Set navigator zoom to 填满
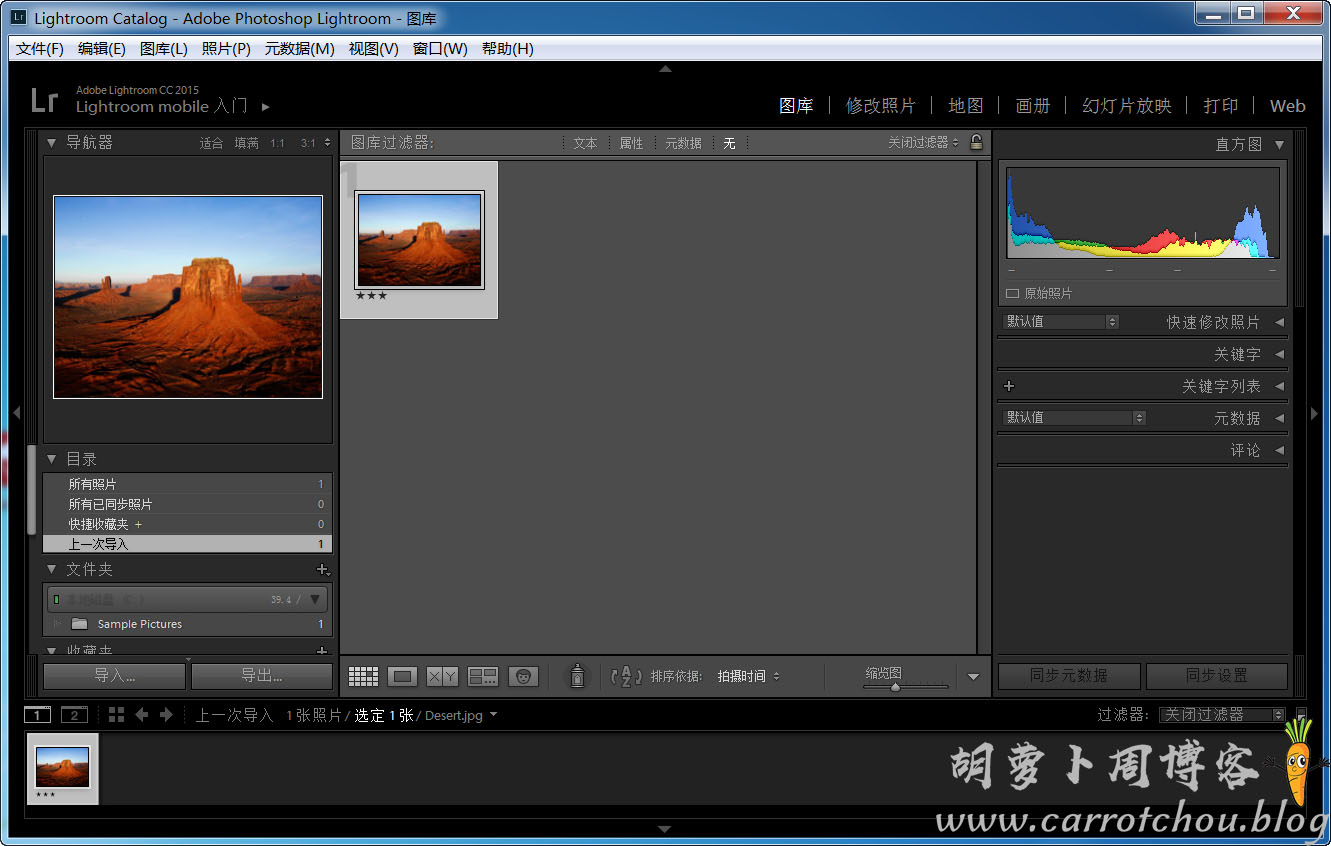This screenshot has width=1331, height=846. click(x=246, y=143)
